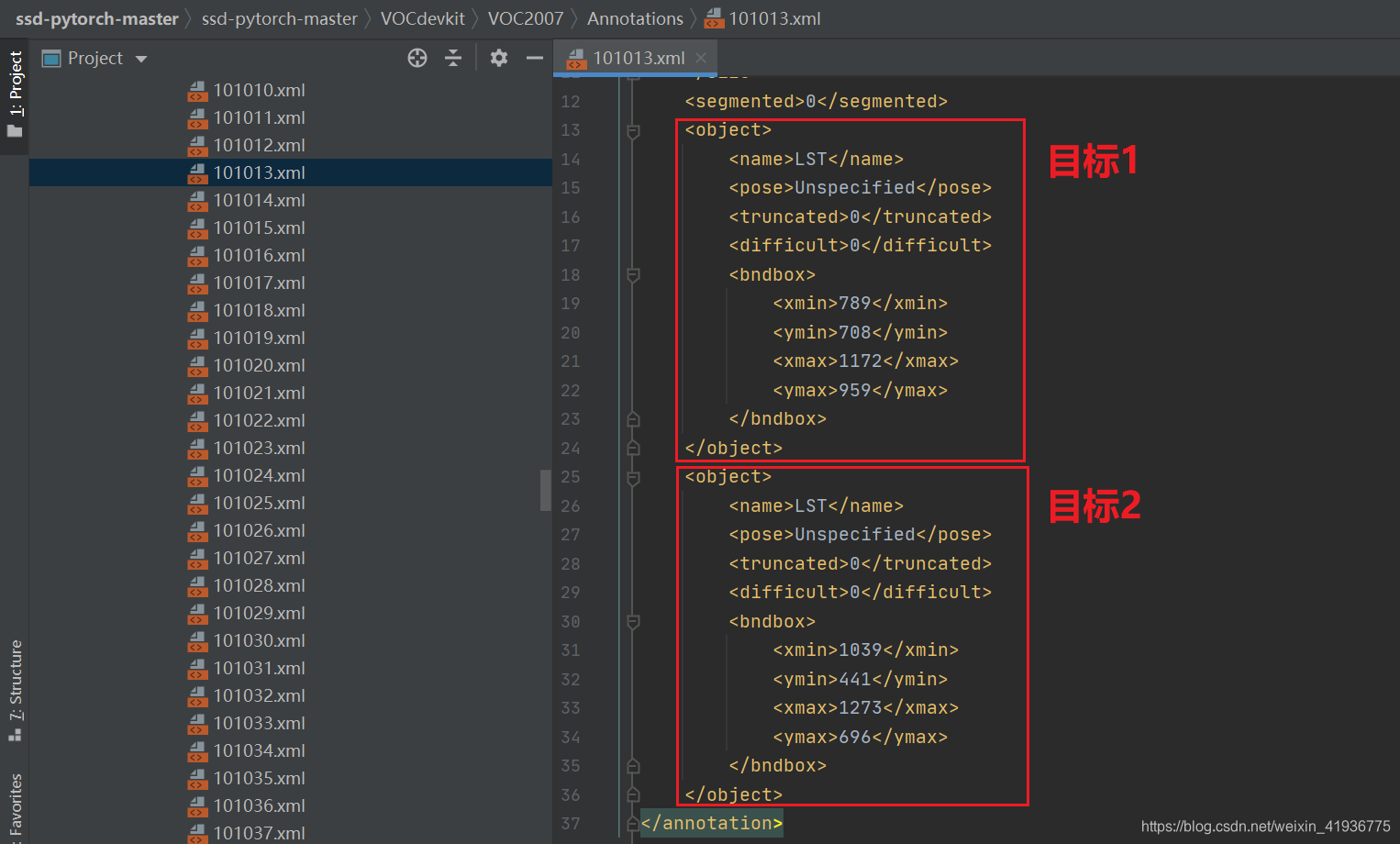Click the 101014.xml file icon
This screenshot has width=1400, height=844.
(x=198, y=200)
